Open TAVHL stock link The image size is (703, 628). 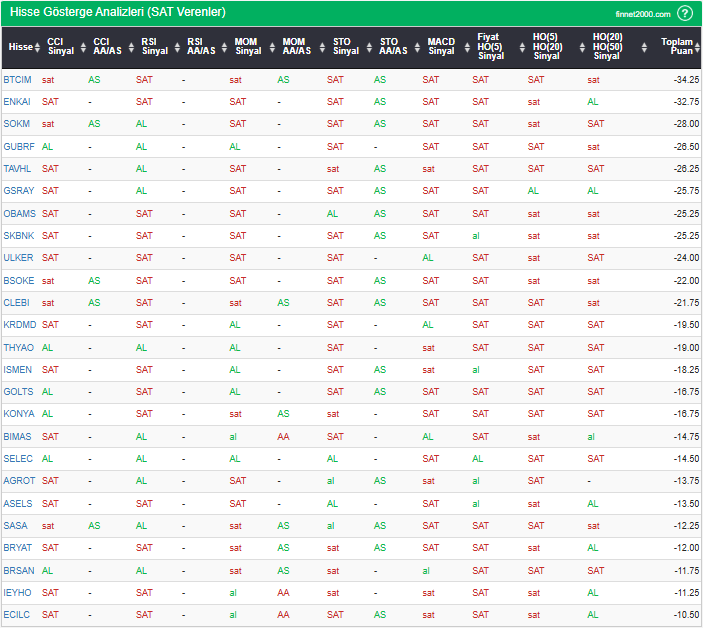coord(17,169)
